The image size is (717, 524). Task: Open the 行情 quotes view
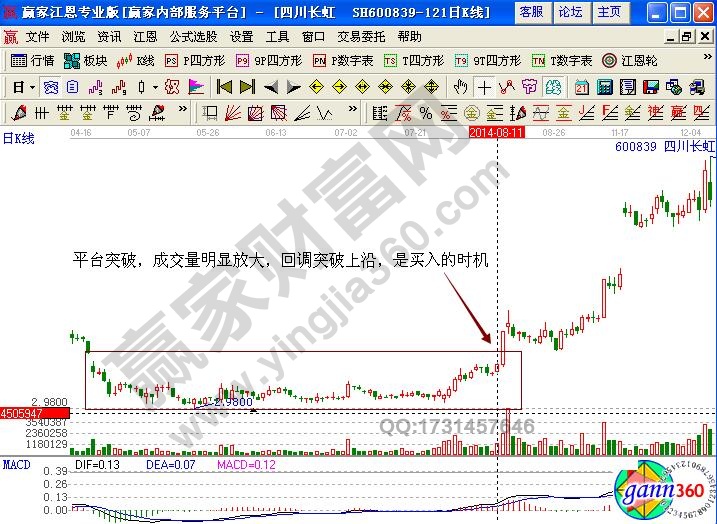pos(33,60)
